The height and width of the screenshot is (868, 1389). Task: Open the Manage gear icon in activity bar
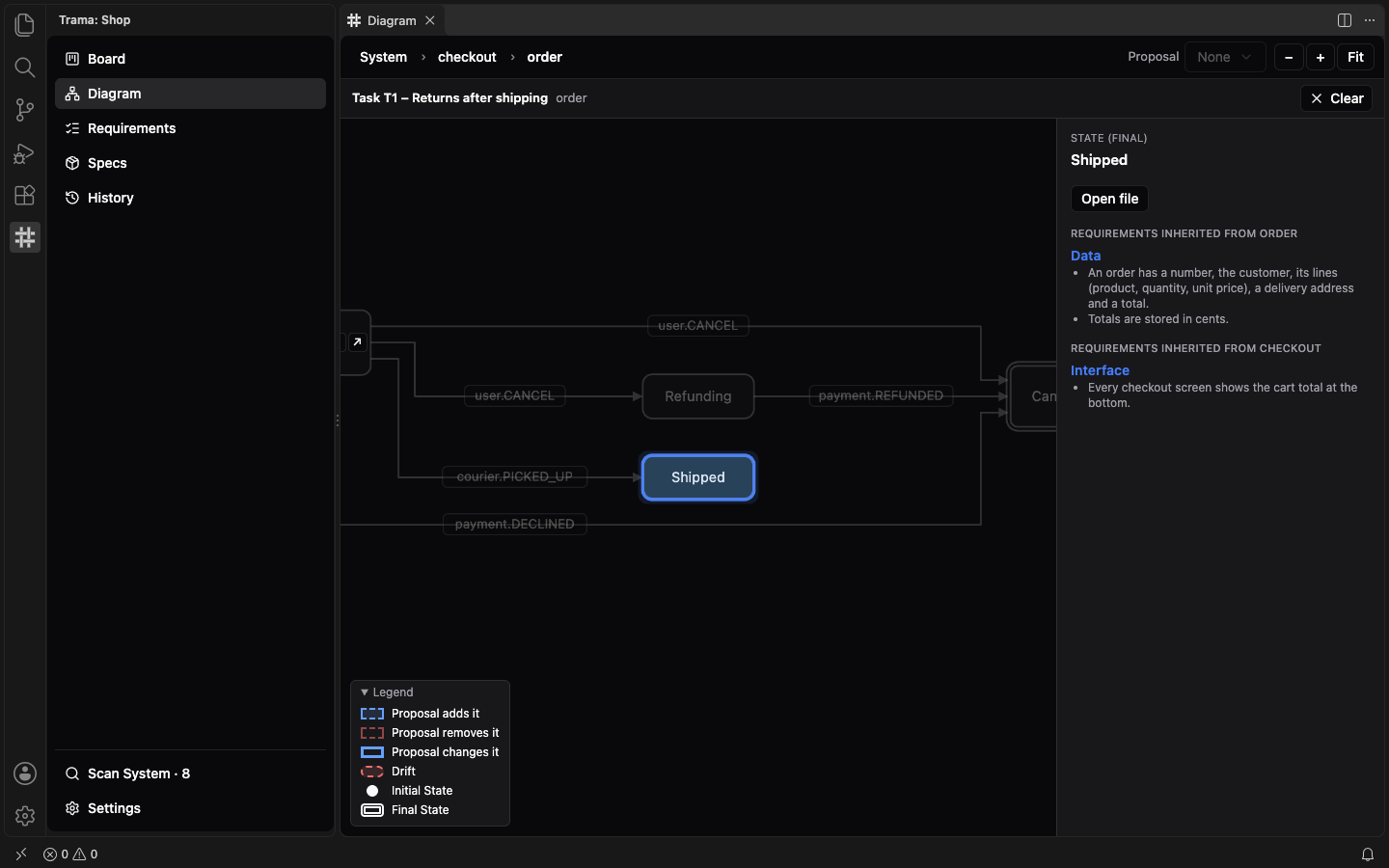25,816
